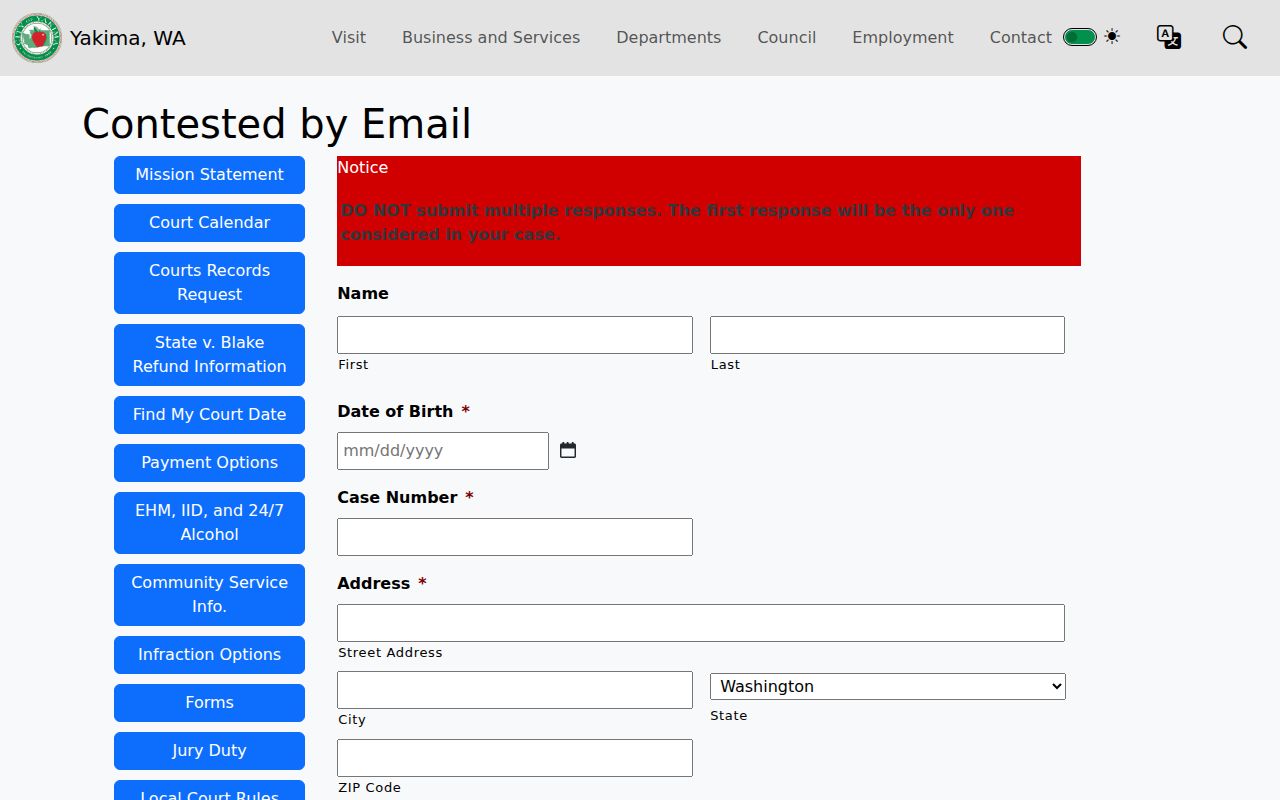The height and width of the screenshot is (800, 1280).
Task: Go to the Forms page
Action: click(x=209, y=703)
